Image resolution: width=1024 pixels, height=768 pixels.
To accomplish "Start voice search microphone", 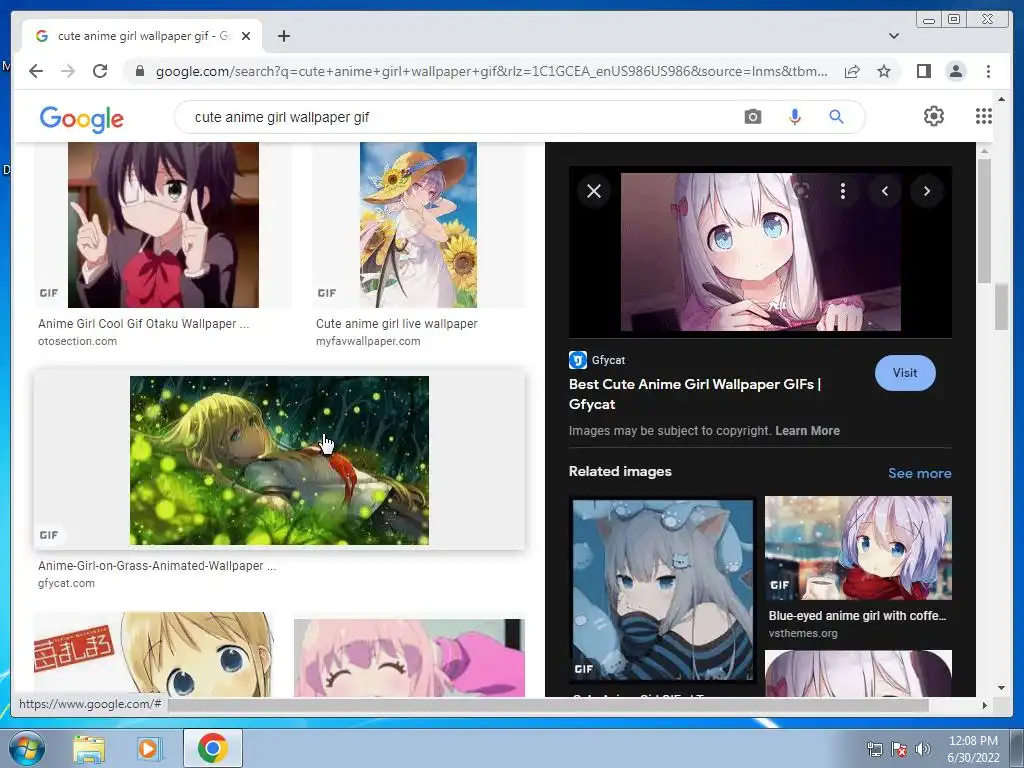I will coord(794,117).
